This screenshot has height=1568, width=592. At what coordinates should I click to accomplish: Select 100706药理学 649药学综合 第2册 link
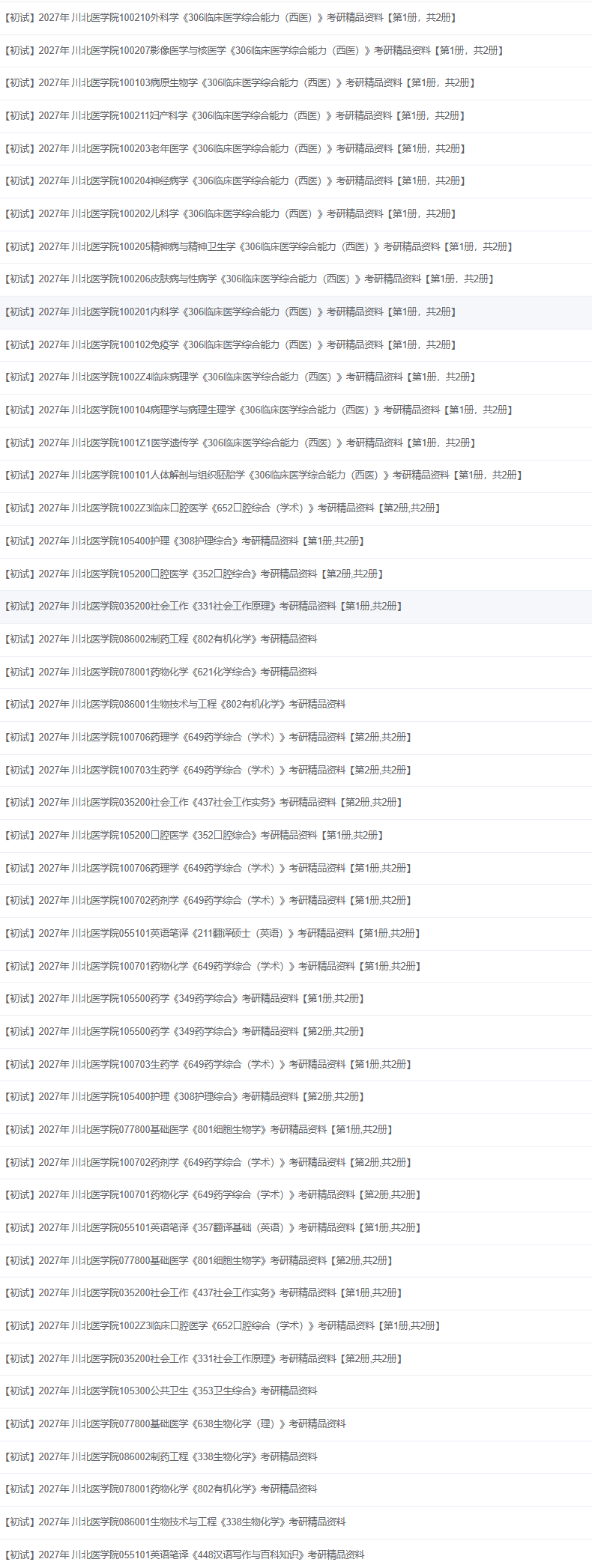coord(208,737)
